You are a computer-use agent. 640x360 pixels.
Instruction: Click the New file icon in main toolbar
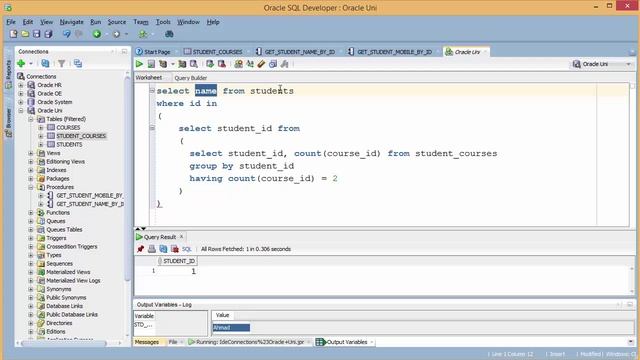coord(13,34)
